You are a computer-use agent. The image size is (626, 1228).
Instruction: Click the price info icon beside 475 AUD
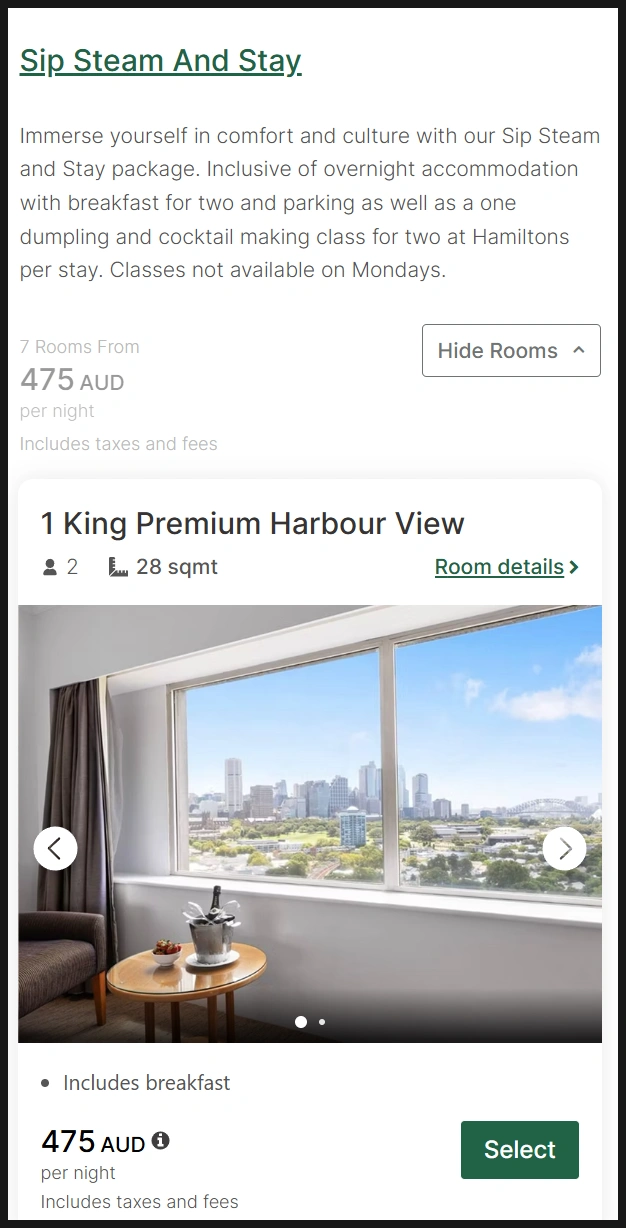tap(160, 1140)
